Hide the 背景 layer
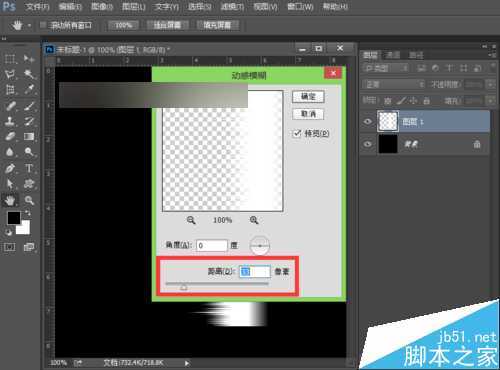Viewport: 500px width, 370px height. 368,144
